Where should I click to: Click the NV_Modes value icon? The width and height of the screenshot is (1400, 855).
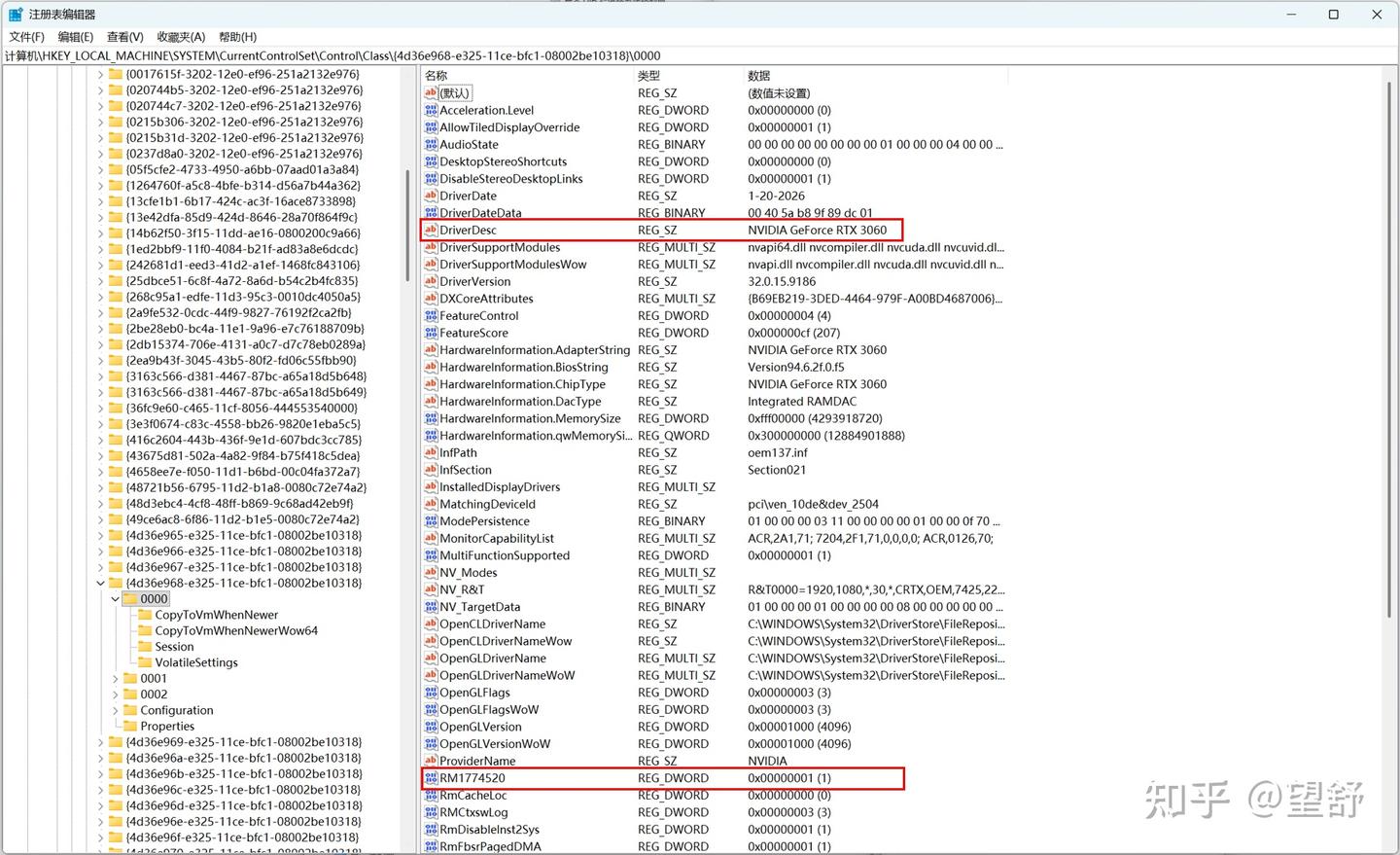431,573
